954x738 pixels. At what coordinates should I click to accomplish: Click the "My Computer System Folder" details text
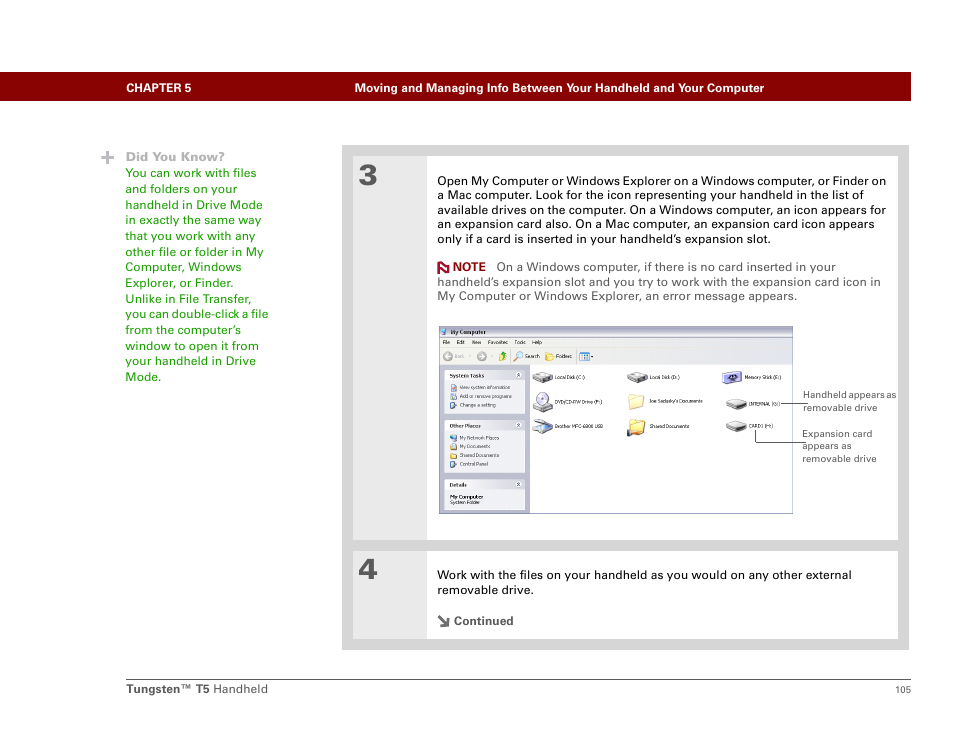[467, 500]
